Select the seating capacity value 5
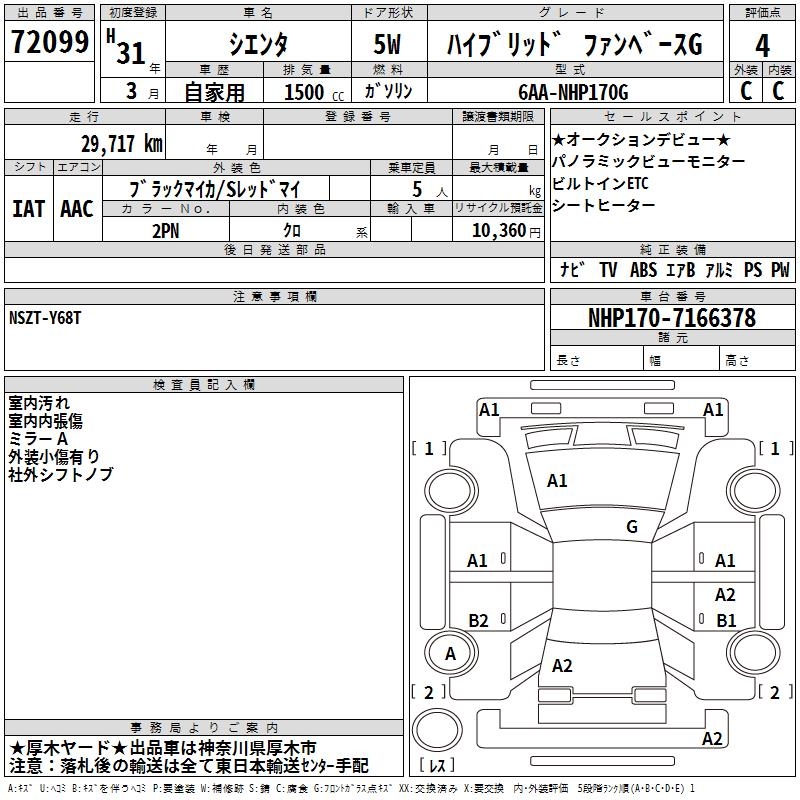Screen dimensions: 800x800 [x=417, y=189]
